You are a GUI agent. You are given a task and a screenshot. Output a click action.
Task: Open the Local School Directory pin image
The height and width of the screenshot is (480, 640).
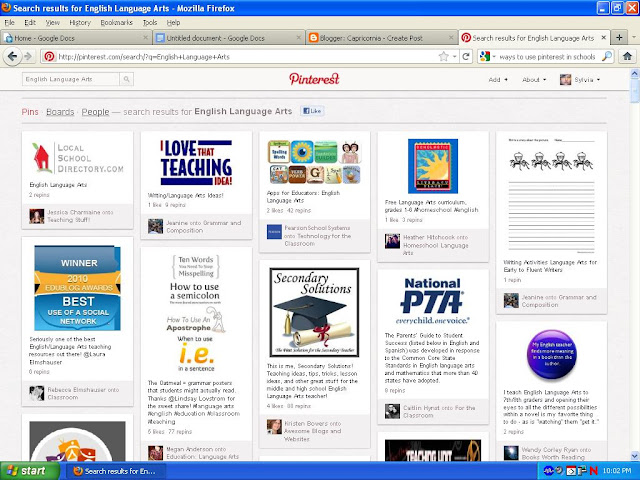[x=78, y=158]
